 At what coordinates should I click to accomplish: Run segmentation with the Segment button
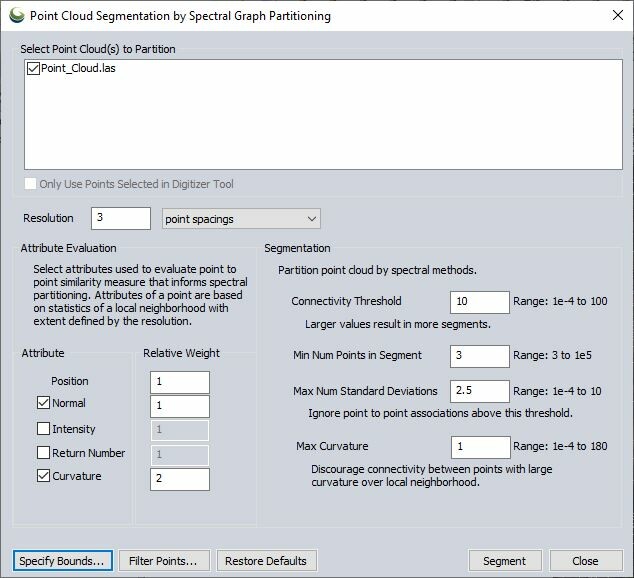(x=505, y=560)
